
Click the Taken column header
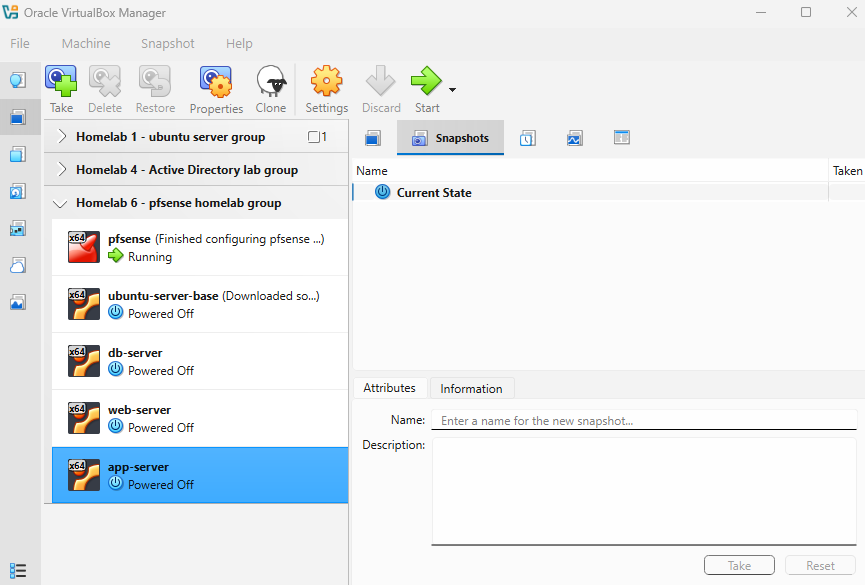(x=847, y=171)
